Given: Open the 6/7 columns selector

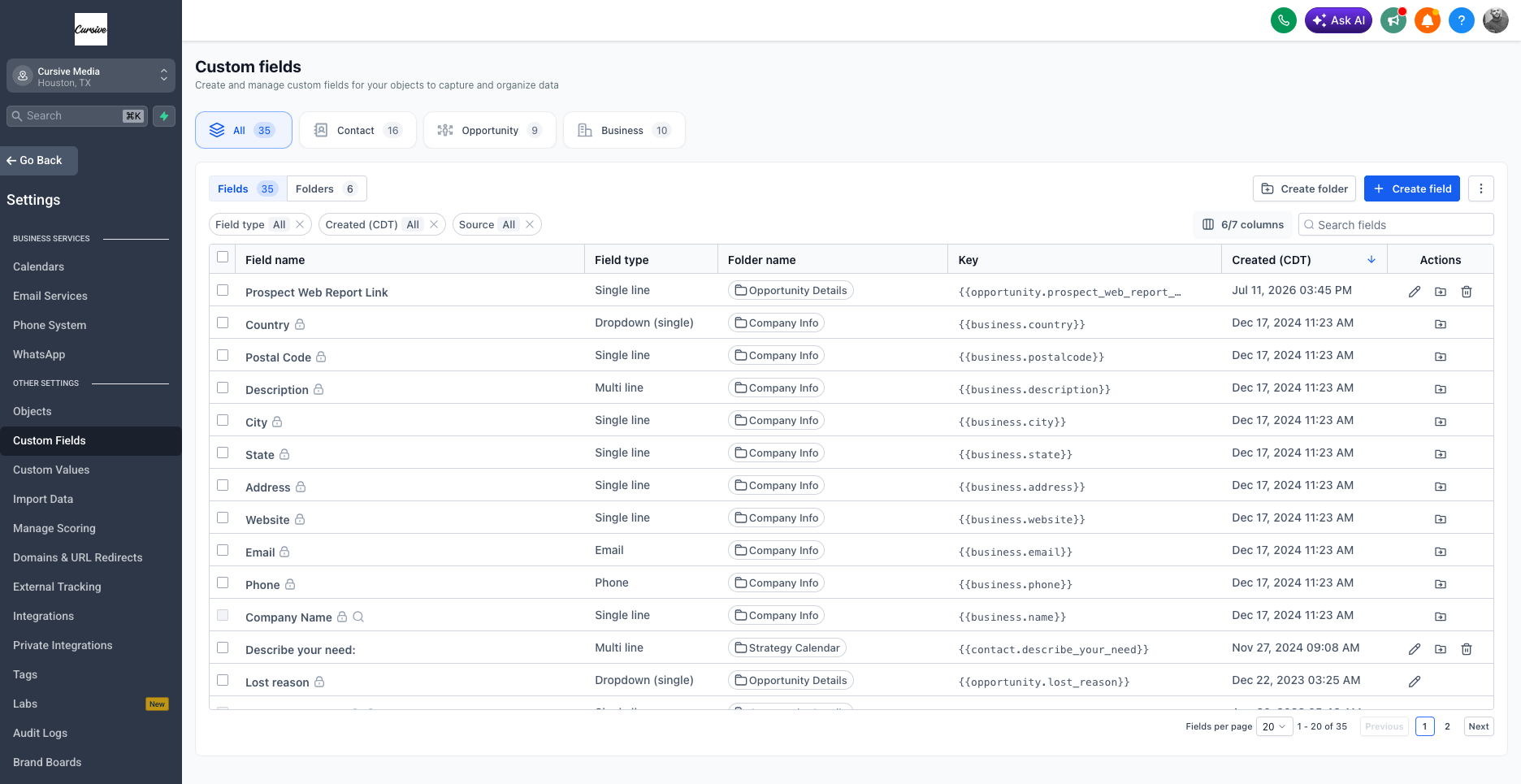Looking at the screenshot, I should pyautogui.click(x=1243, y=224).
